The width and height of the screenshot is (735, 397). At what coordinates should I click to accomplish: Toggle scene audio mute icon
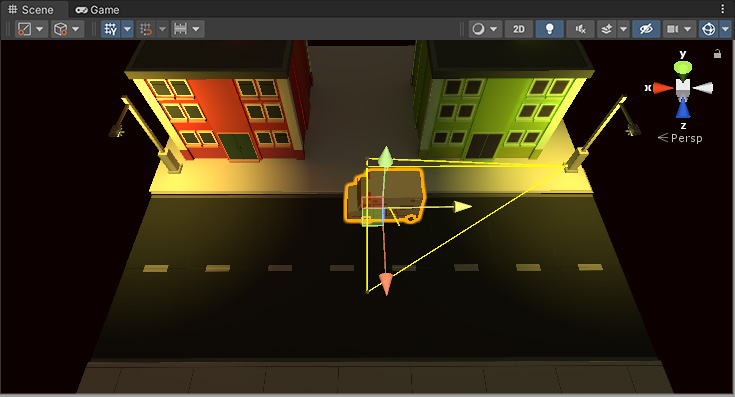click(x=580, y=29)
